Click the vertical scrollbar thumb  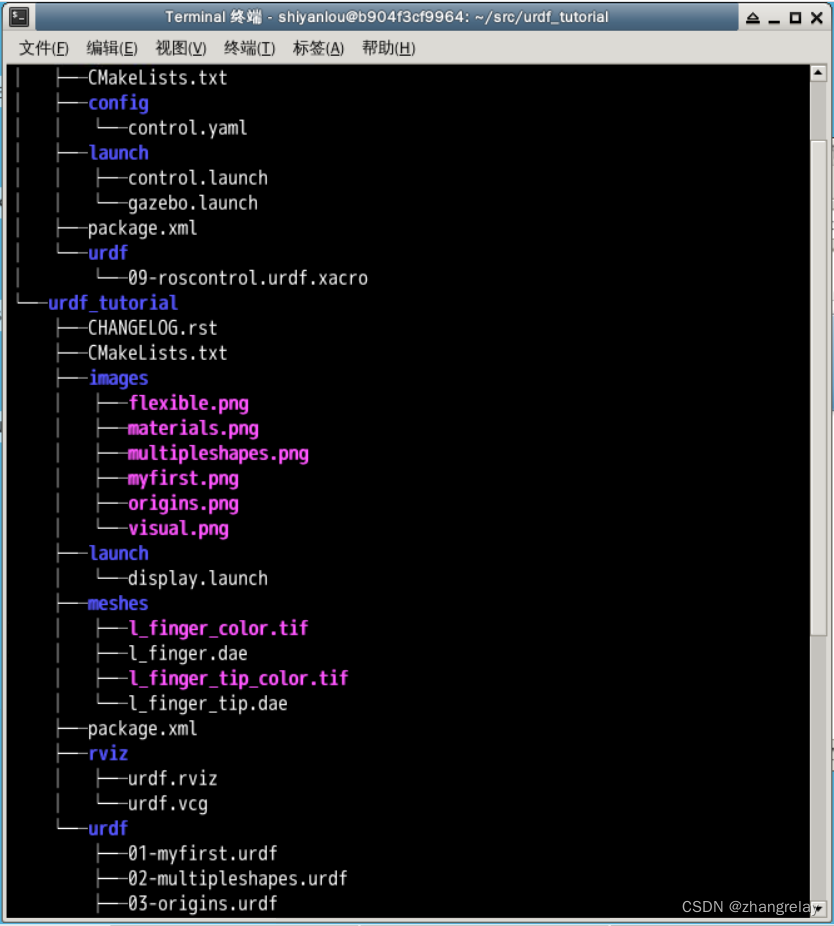pos(818,387)
